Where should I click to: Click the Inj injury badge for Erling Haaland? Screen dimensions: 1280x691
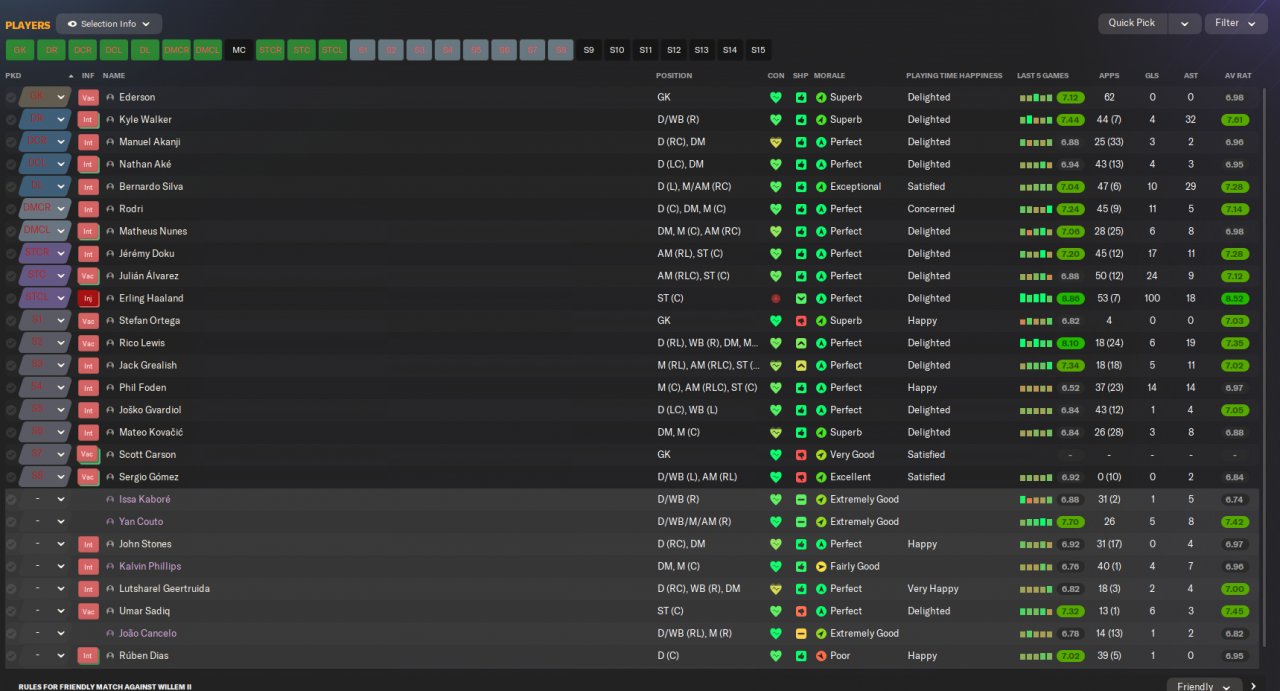click(88, 298)
